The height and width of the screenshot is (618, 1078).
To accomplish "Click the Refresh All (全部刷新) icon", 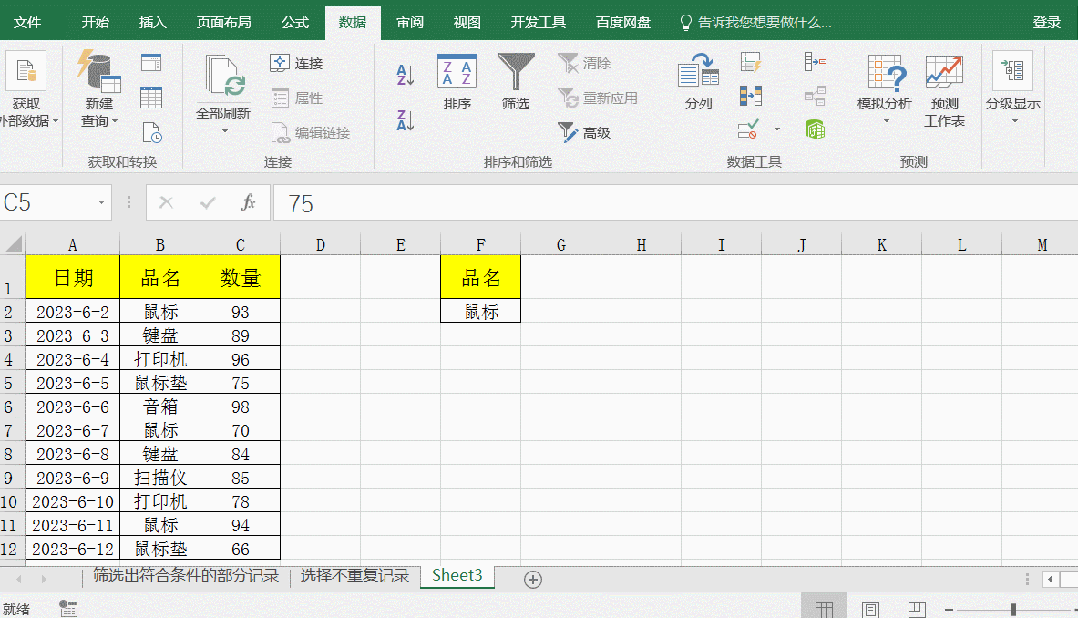I will 224,76.
